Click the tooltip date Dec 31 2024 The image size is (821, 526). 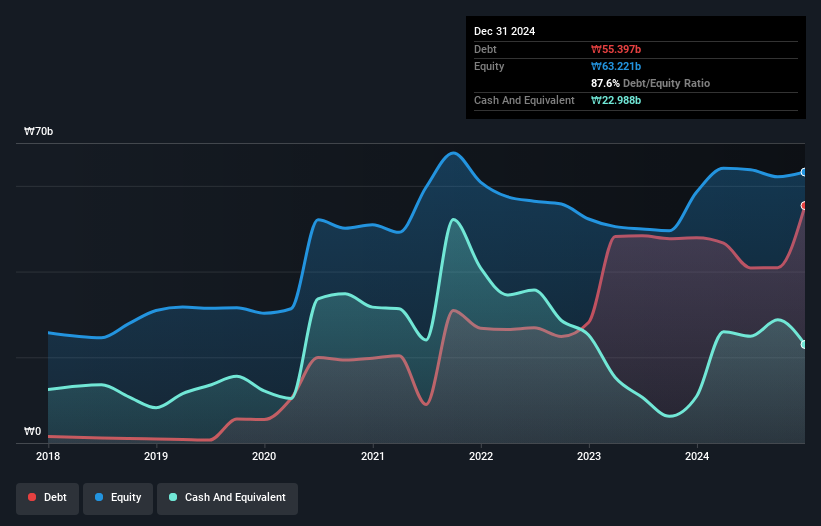pyautogui.click(x=504, y=31)
